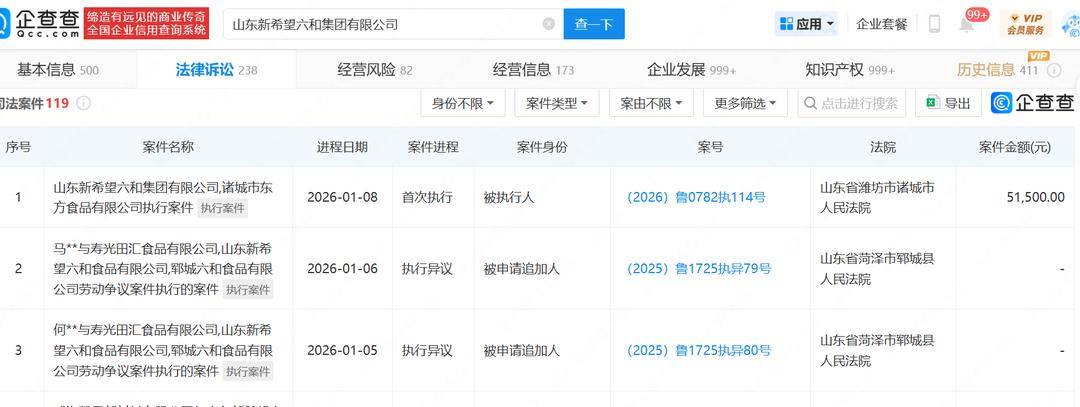Open the notifications bell with 99+ badge
1080x407 pixels.
967,24
